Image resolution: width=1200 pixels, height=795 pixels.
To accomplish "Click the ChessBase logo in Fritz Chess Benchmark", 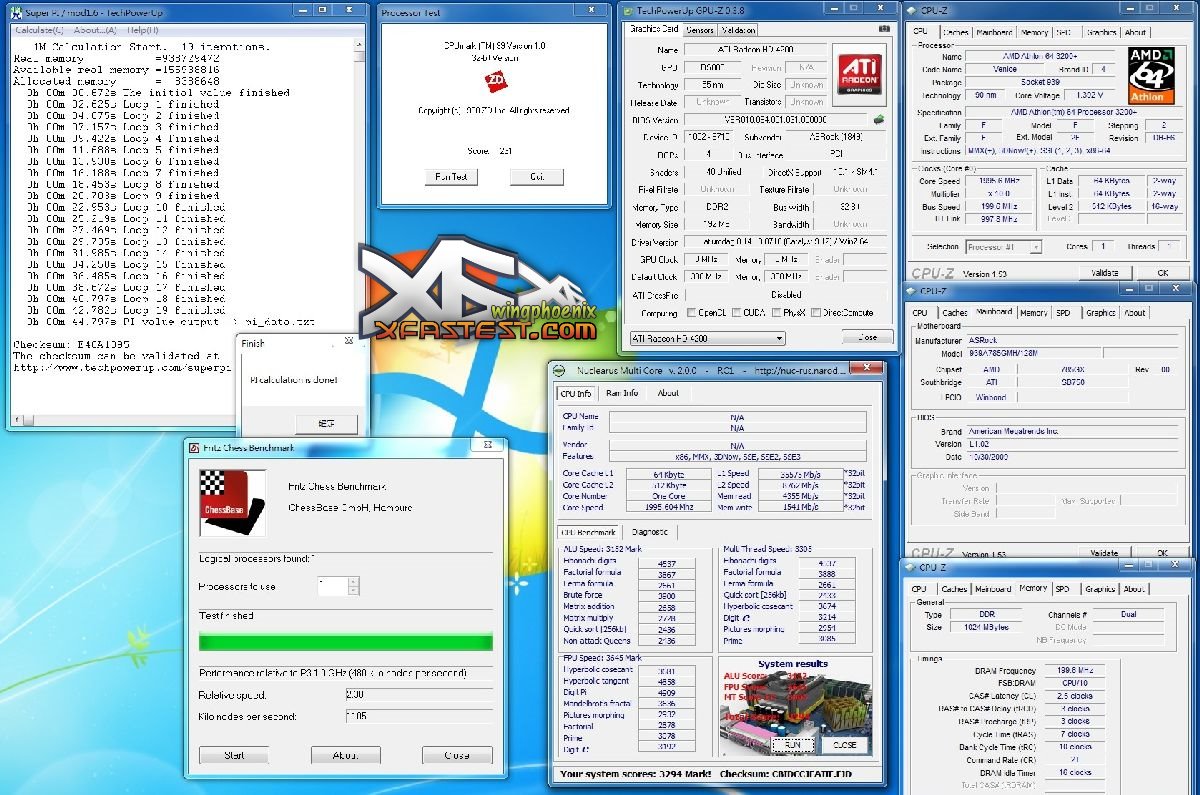I will [x=232, y=502].
